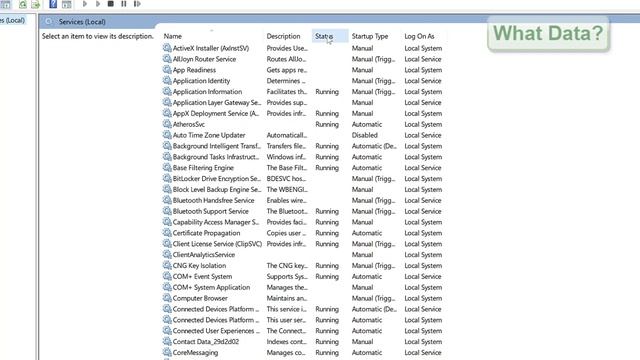
Task: Click the gear icon of COM+ System Application
Action: pos(167,287)
